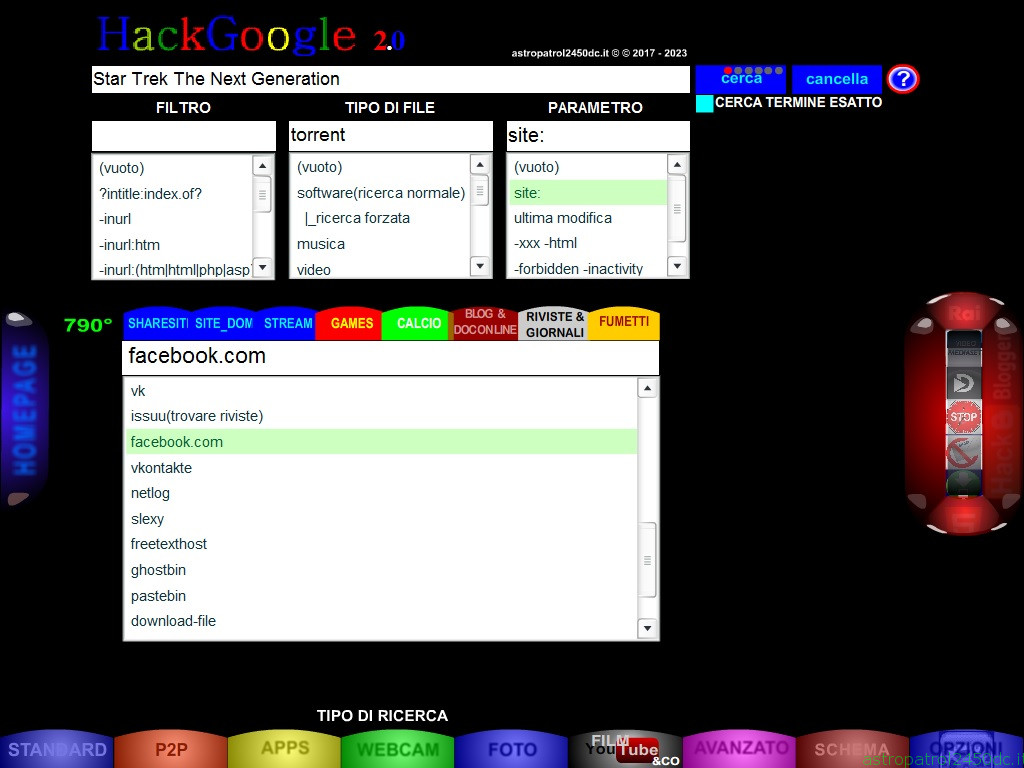Choose FILM YouTube & CO search type
The image size is (1024, 768).
(x=626, y=749)
